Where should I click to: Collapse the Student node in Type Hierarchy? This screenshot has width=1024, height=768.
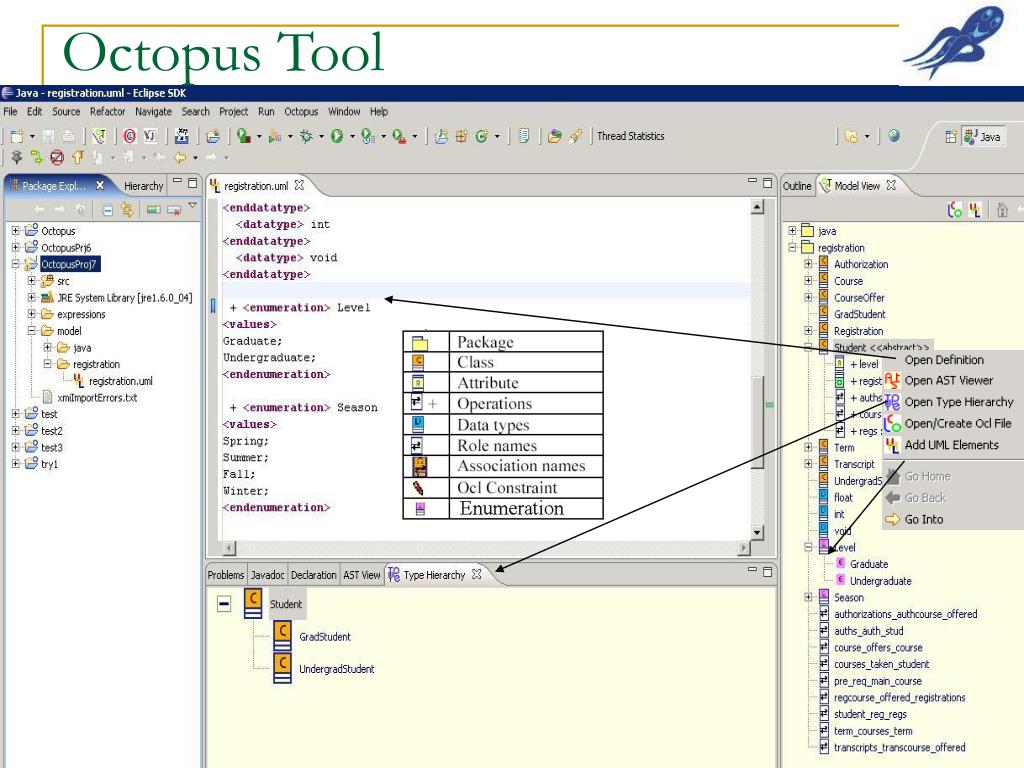pos(224,603)
